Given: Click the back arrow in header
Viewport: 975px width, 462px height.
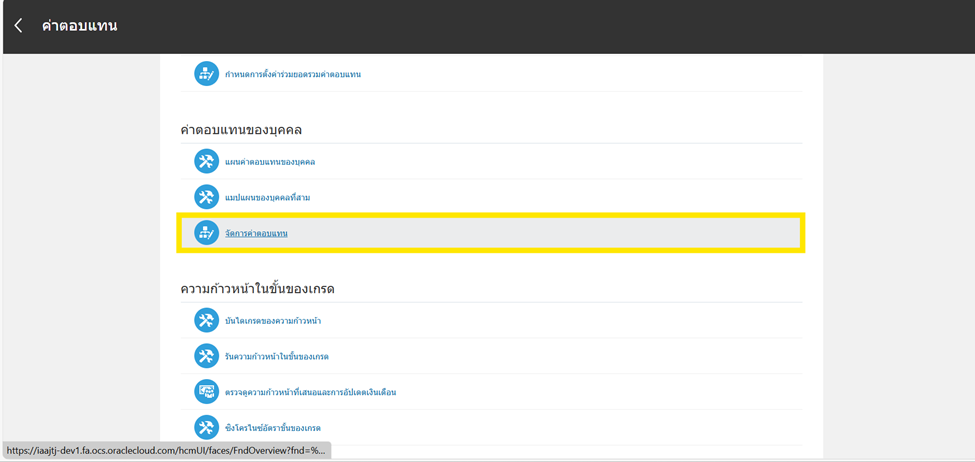Looking at the screenshot, I should (18, 26).
